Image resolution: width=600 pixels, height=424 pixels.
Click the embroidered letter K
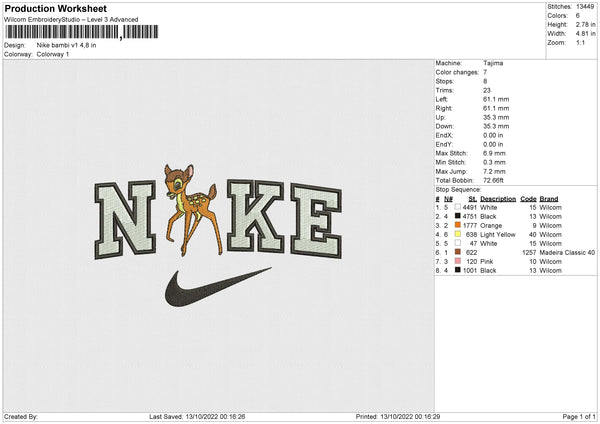pyautogui.click(x=256, y=217)
